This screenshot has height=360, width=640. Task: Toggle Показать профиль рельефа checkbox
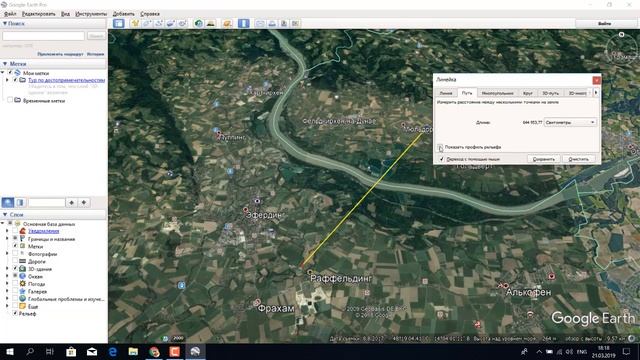click(440, 147)
